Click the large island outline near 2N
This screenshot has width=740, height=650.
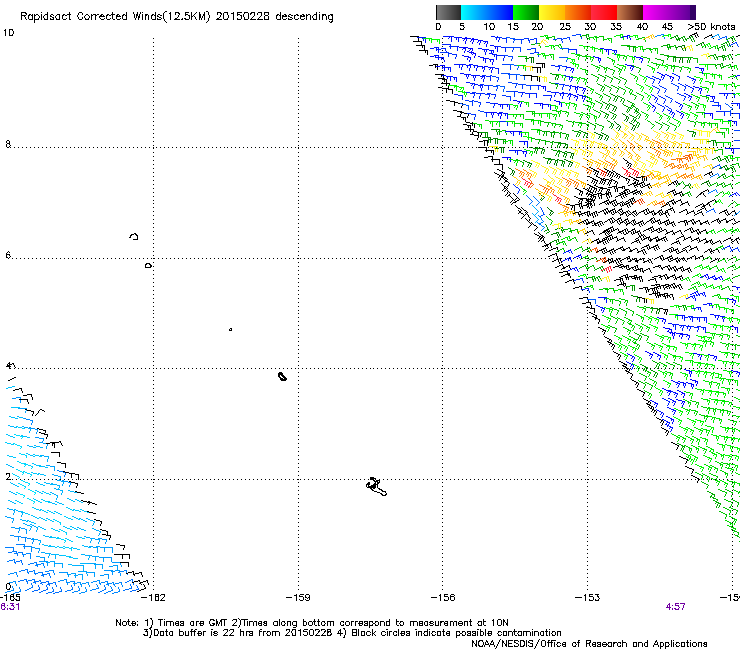pos(377,487)
